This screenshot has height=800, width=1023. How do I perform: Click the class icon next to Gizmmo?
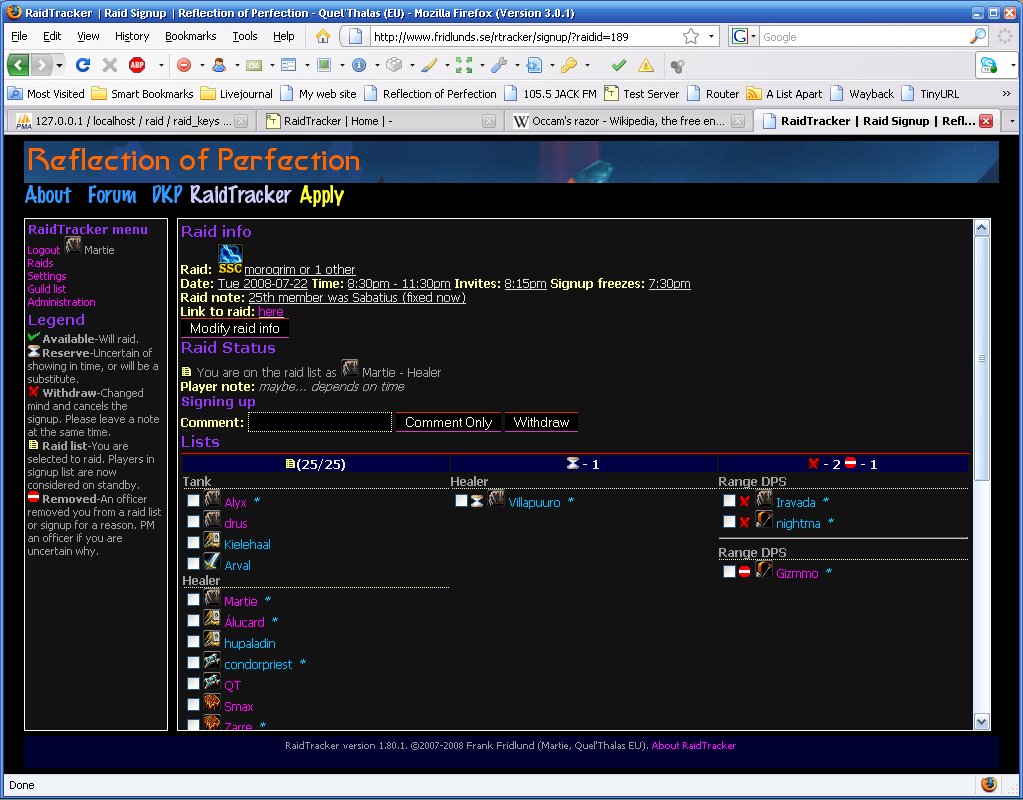764,572
